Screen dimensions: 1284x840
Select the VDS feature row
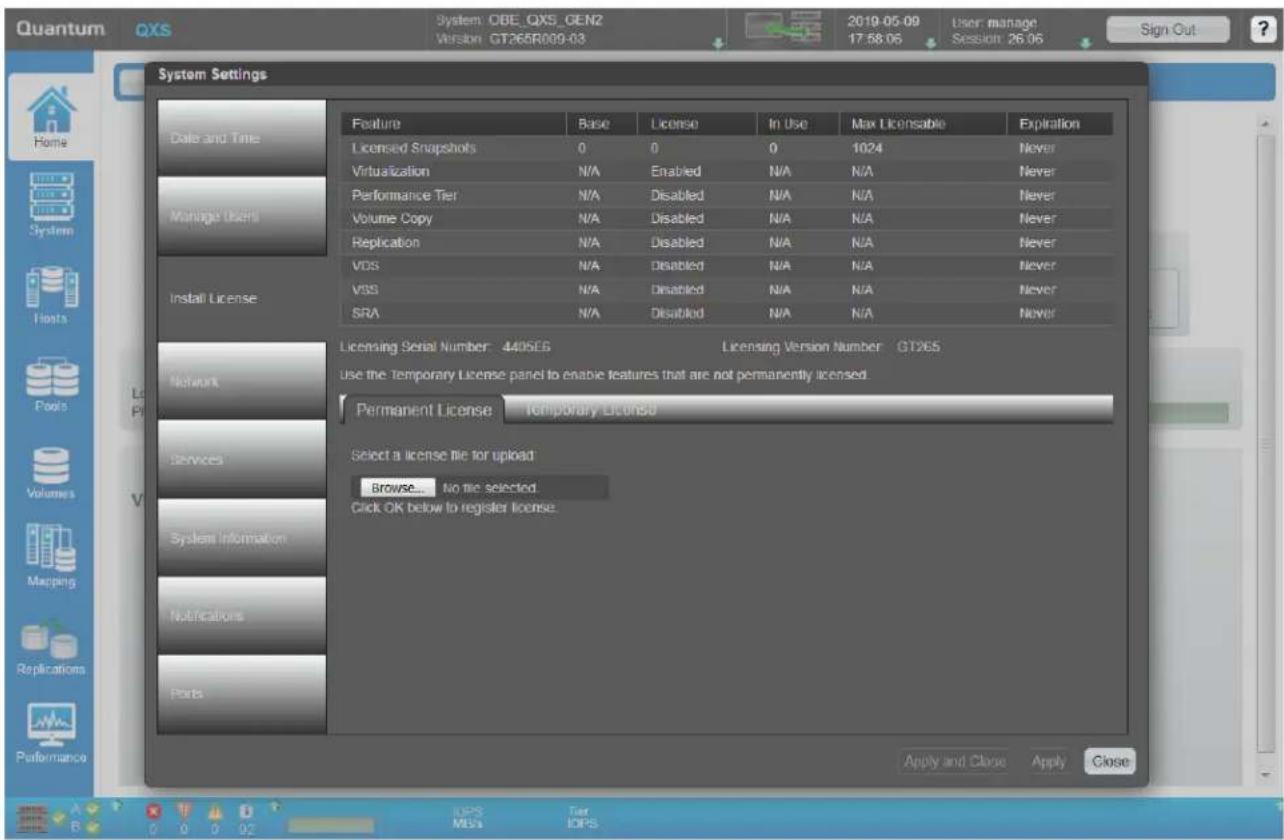(x=727, y=266)
